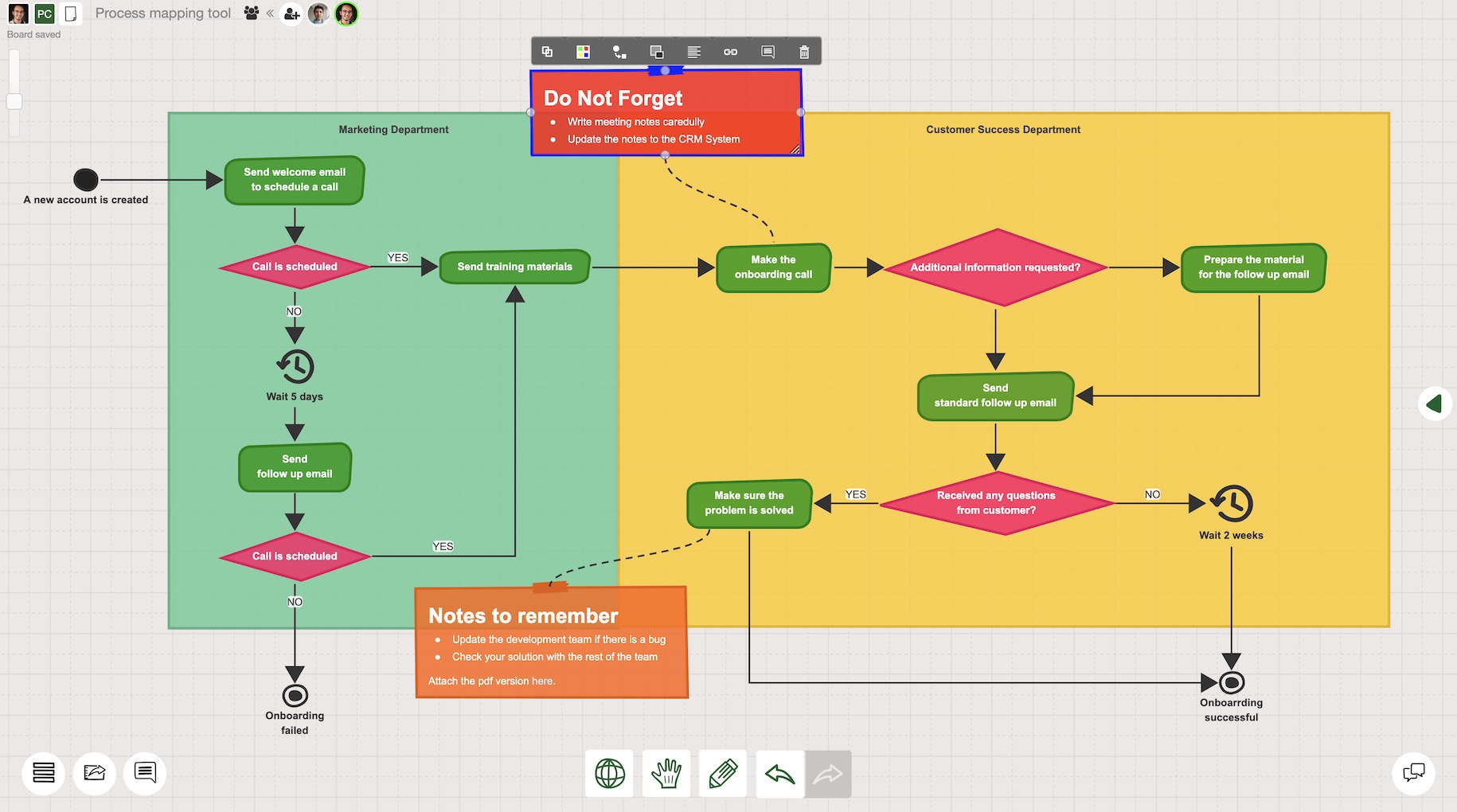The width and height of the screenshot is (1457, 812).
Task: Open the pdf attachment via the here link
Action: 542,681
